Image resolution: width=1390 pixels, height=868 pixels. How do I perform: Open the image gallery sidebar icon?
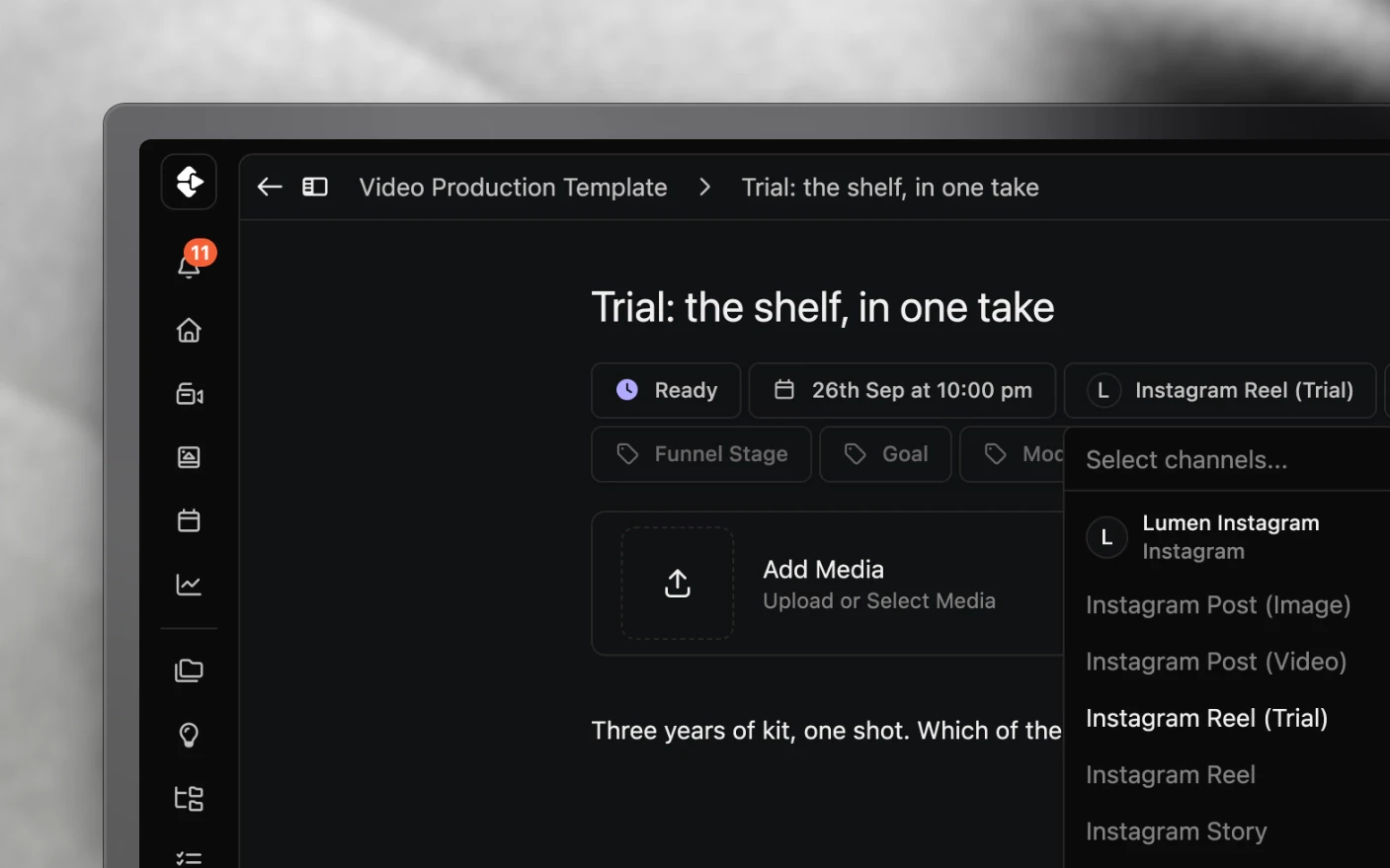click(x=189, y=457)
